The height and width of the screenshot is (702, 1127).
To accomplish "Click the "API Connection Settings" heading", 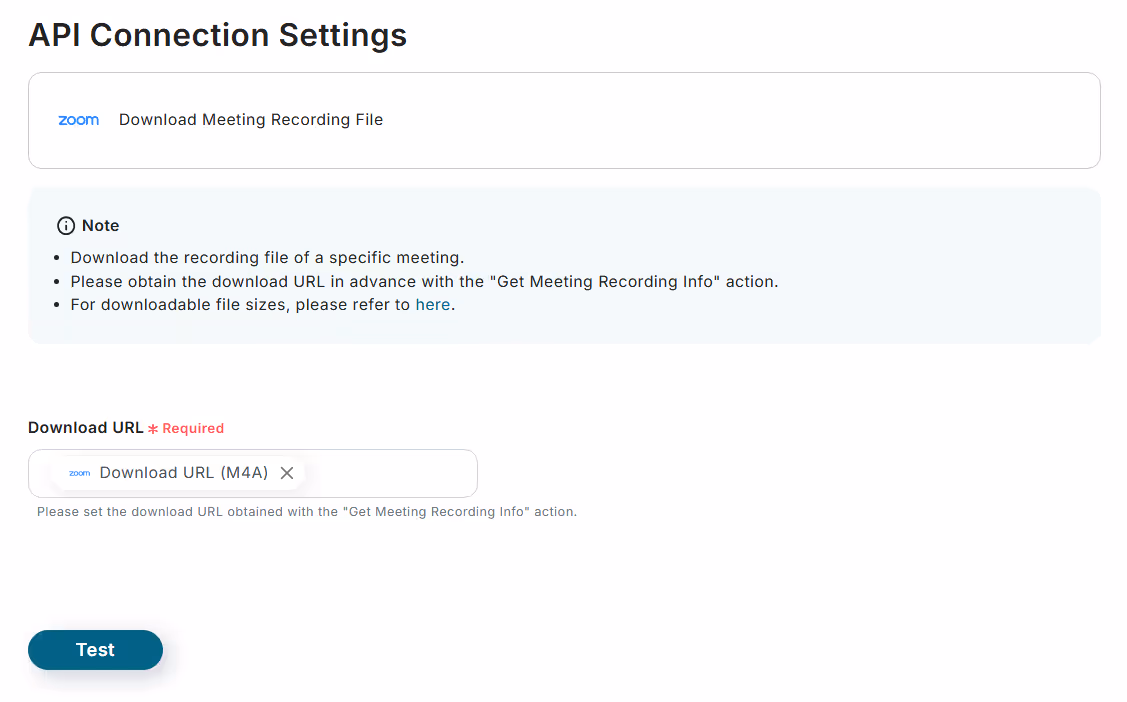I will coord(217,35).
